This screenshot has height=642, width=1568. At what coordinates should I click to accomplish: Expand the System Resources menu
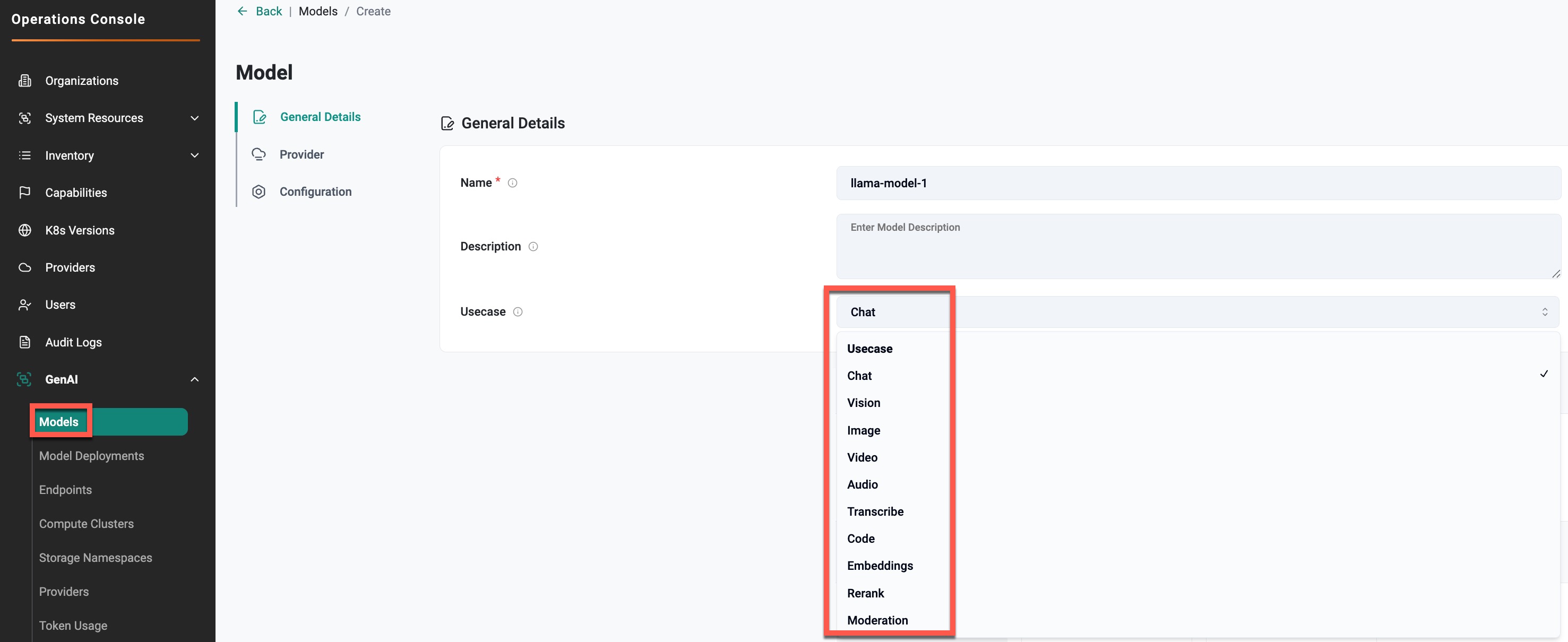(x=194, y=118)
